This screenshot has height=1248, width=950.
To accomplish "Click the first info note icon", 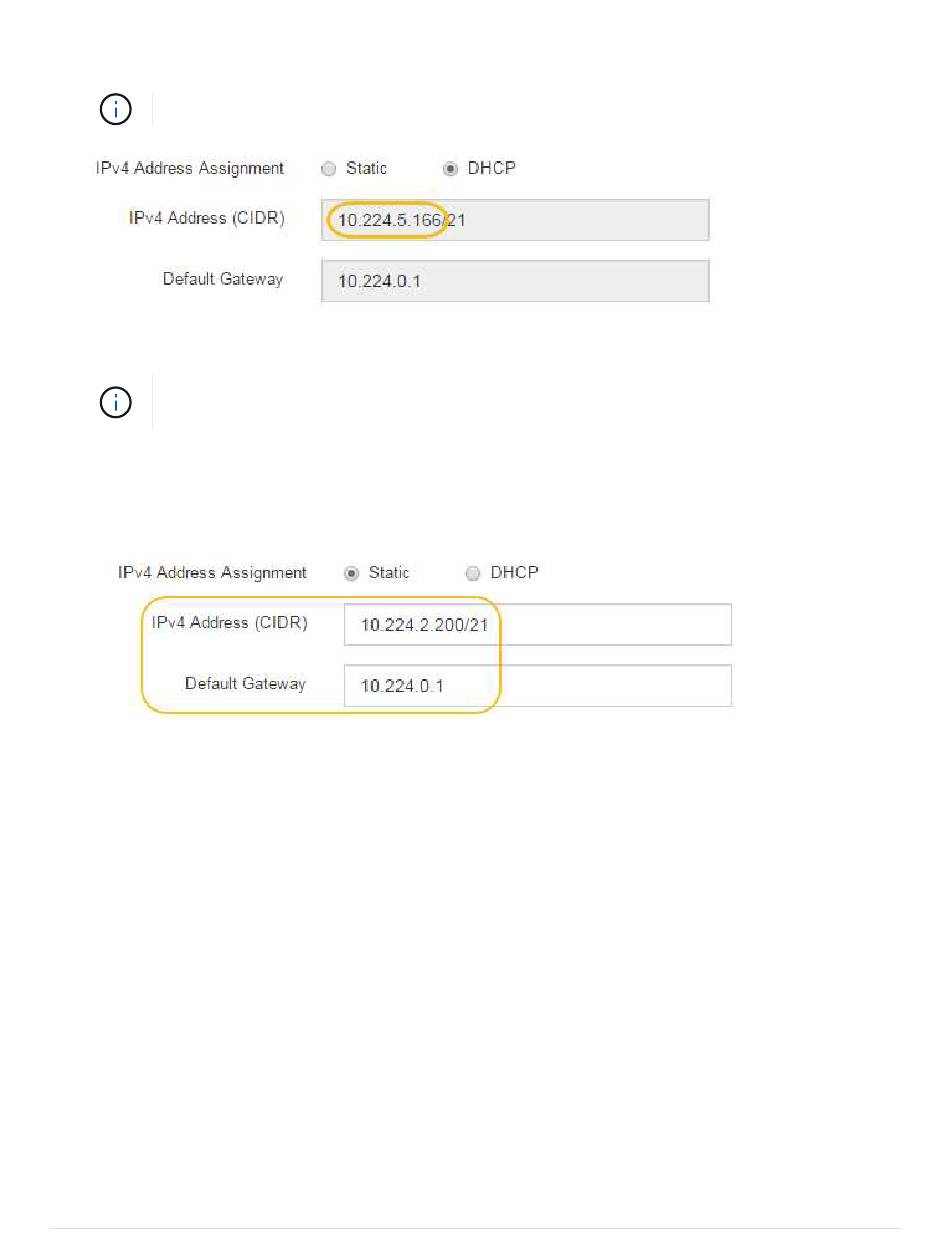I will pyautogui.click(x=116, y=110).
